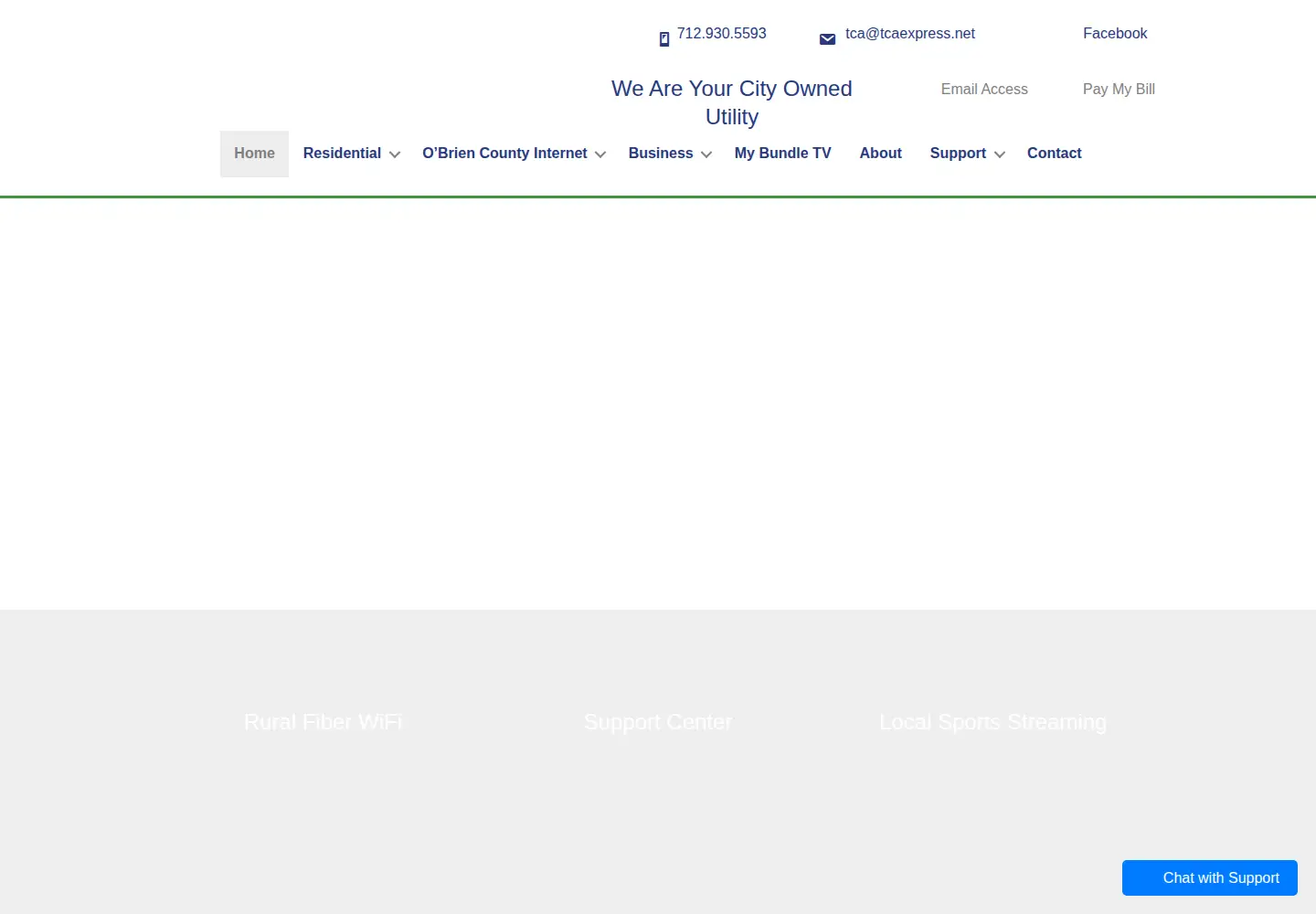Go to My Bundle TV page
This screenshot has height=914, width=1316.
[x=783, y=154]
